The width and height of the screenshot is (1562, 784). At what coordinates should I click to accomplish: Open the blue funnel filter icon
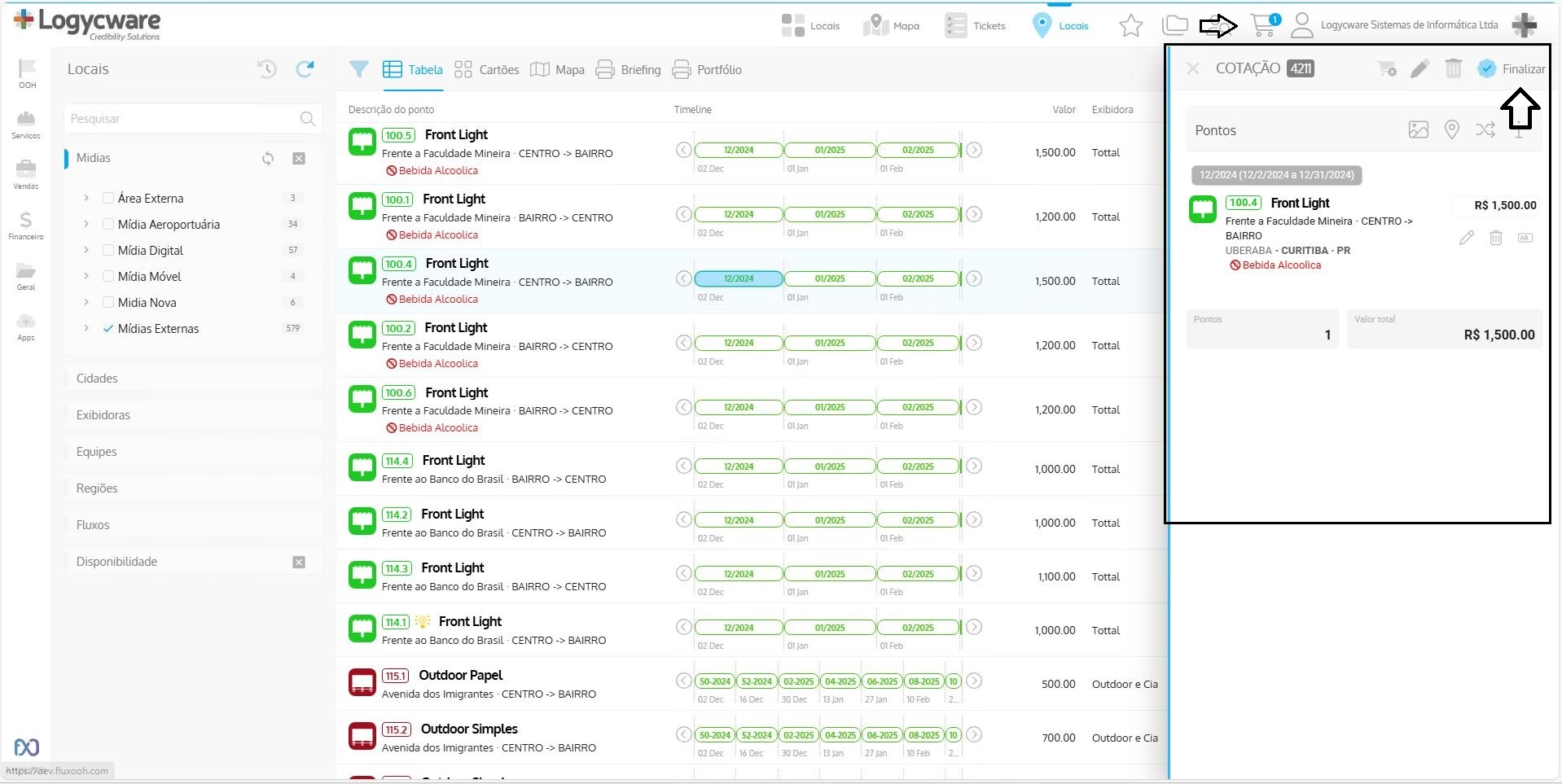pyautogui.click(x=359, y=69)
